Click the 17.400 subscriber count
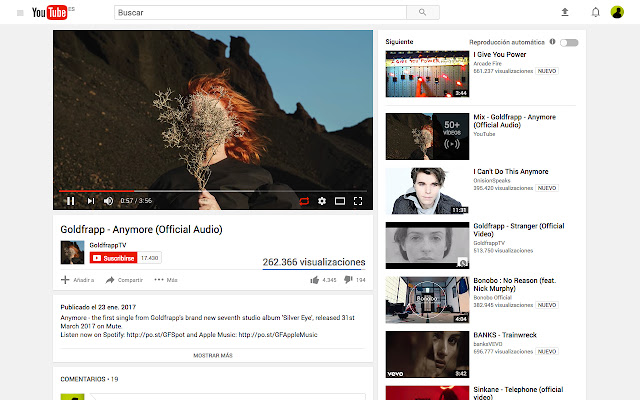The image size is (640, 400). coord(149,258)
